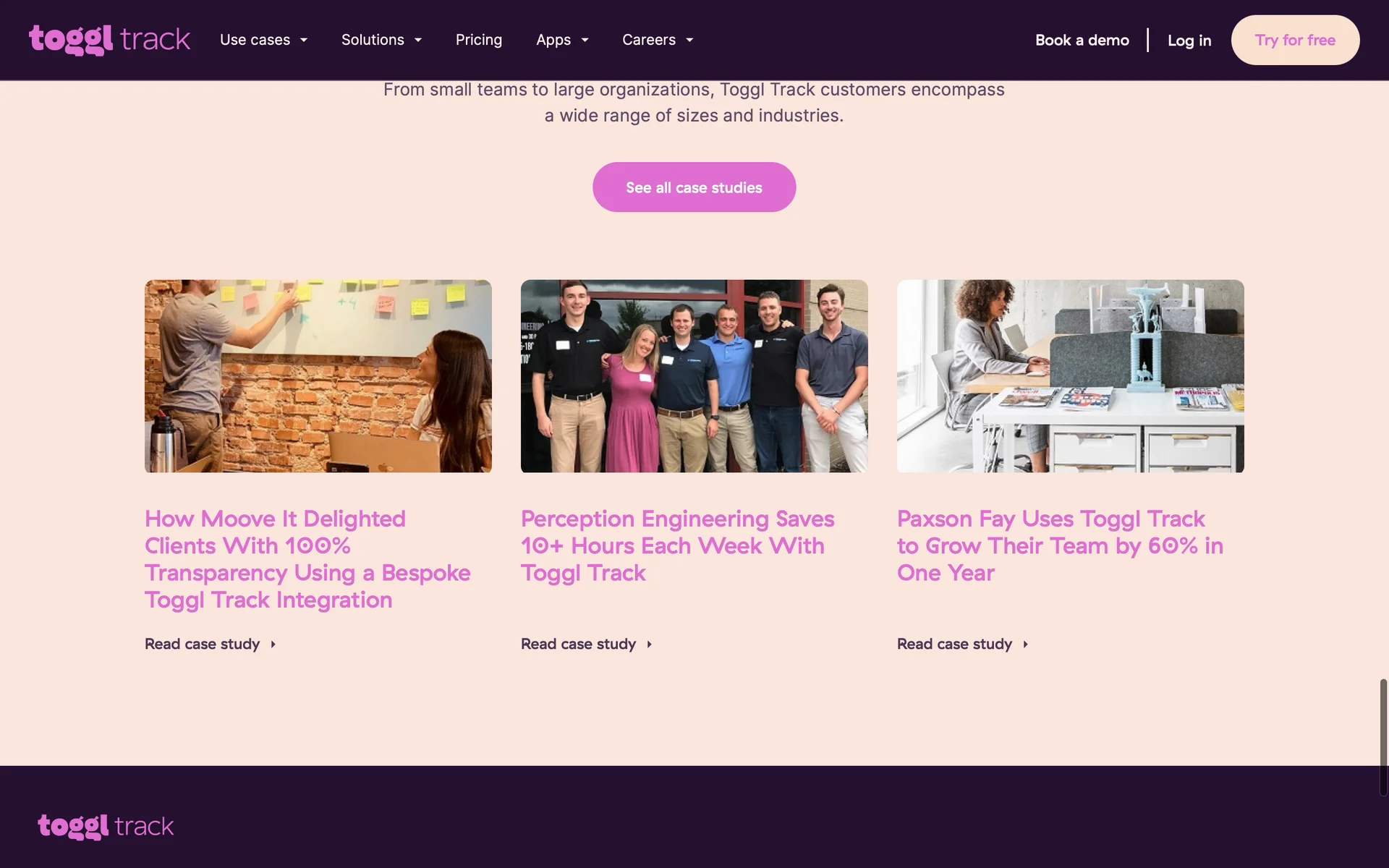Image resolution: width=1389 pixels, height=868 pixels.
Task: Click the Toggl Track logo in header
Action: 109,40
